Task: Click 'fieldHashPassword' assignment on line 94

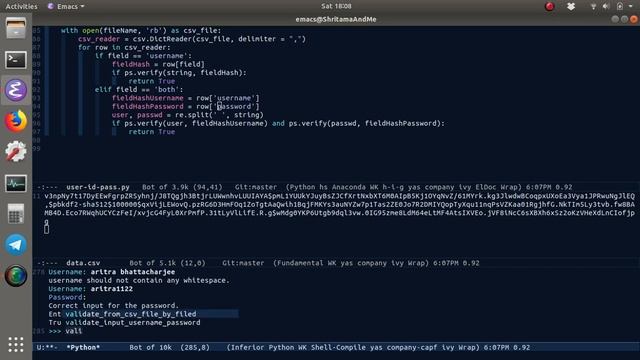Action: [148, 107]
